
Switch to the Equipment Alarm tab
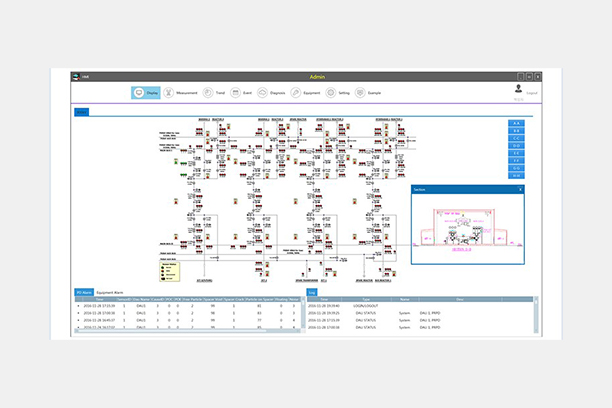click(110, 292)
